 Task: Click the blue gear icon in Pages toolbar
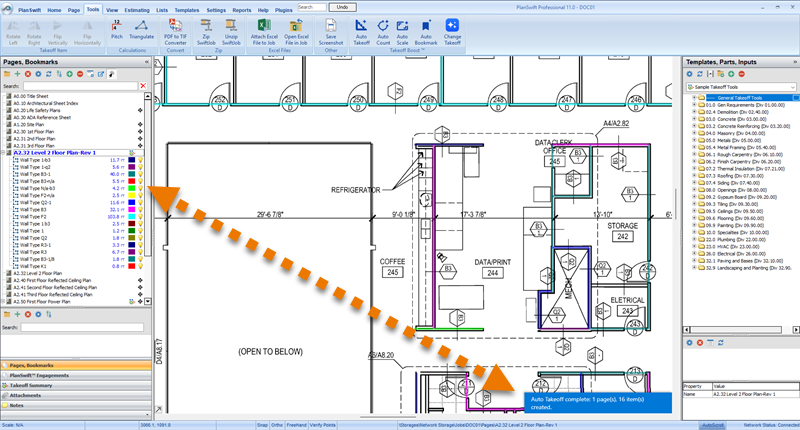point(38,74)
